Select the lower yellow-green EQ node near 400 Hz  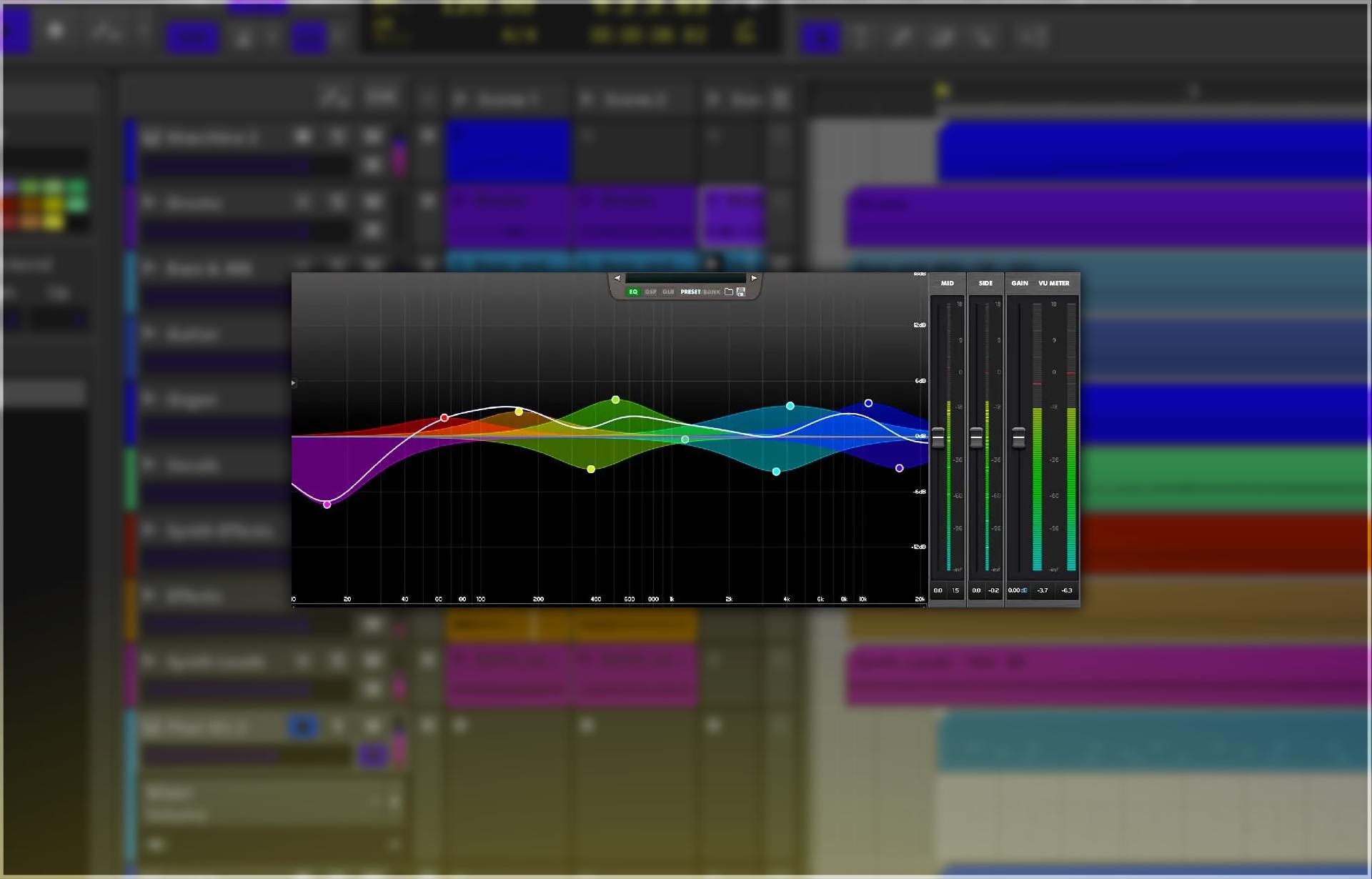pyautogui.click(x=591, y=469)
